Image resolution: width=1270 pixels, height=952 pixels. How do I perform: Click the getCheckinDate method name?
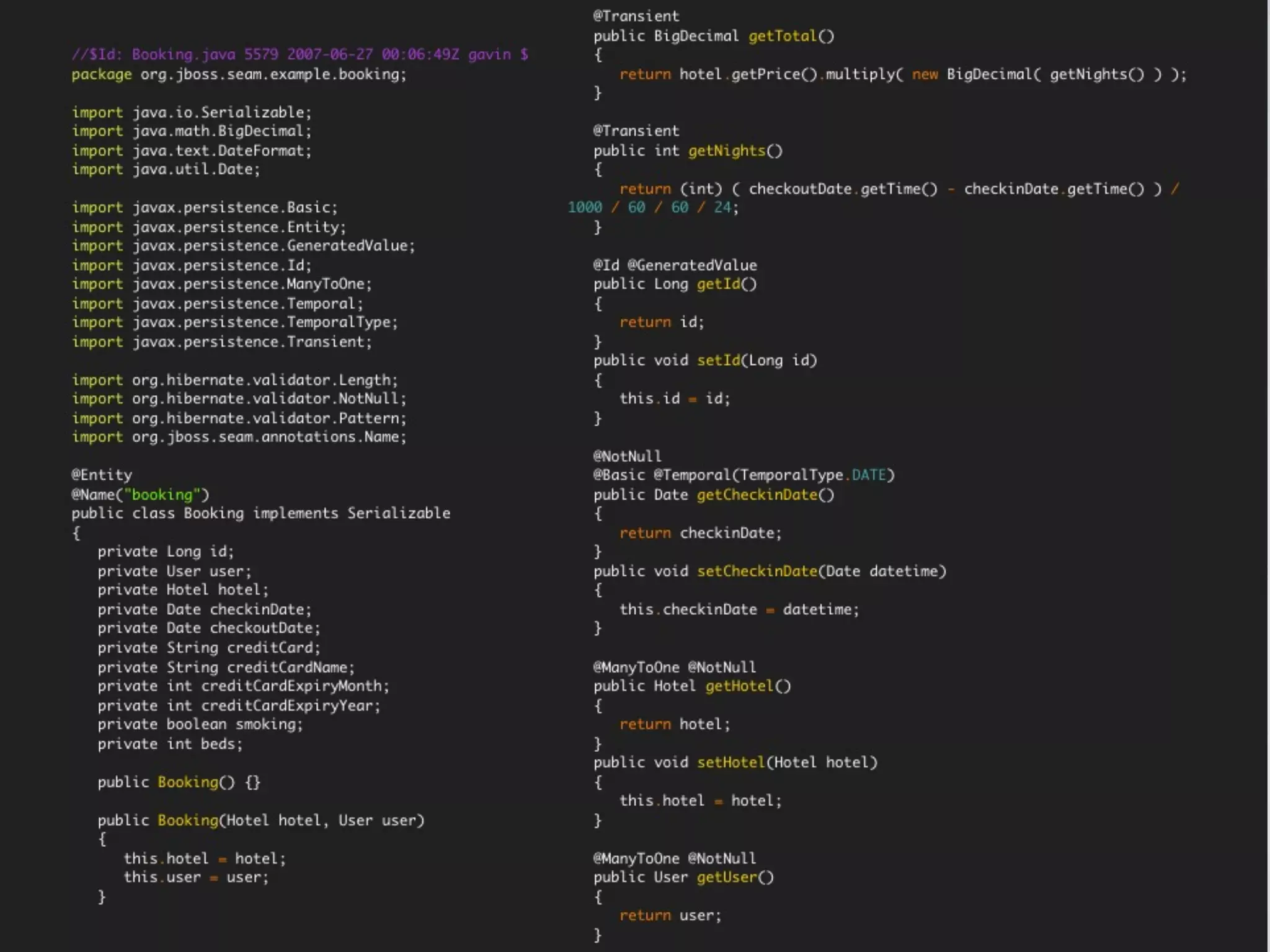[x=757, y=495]
